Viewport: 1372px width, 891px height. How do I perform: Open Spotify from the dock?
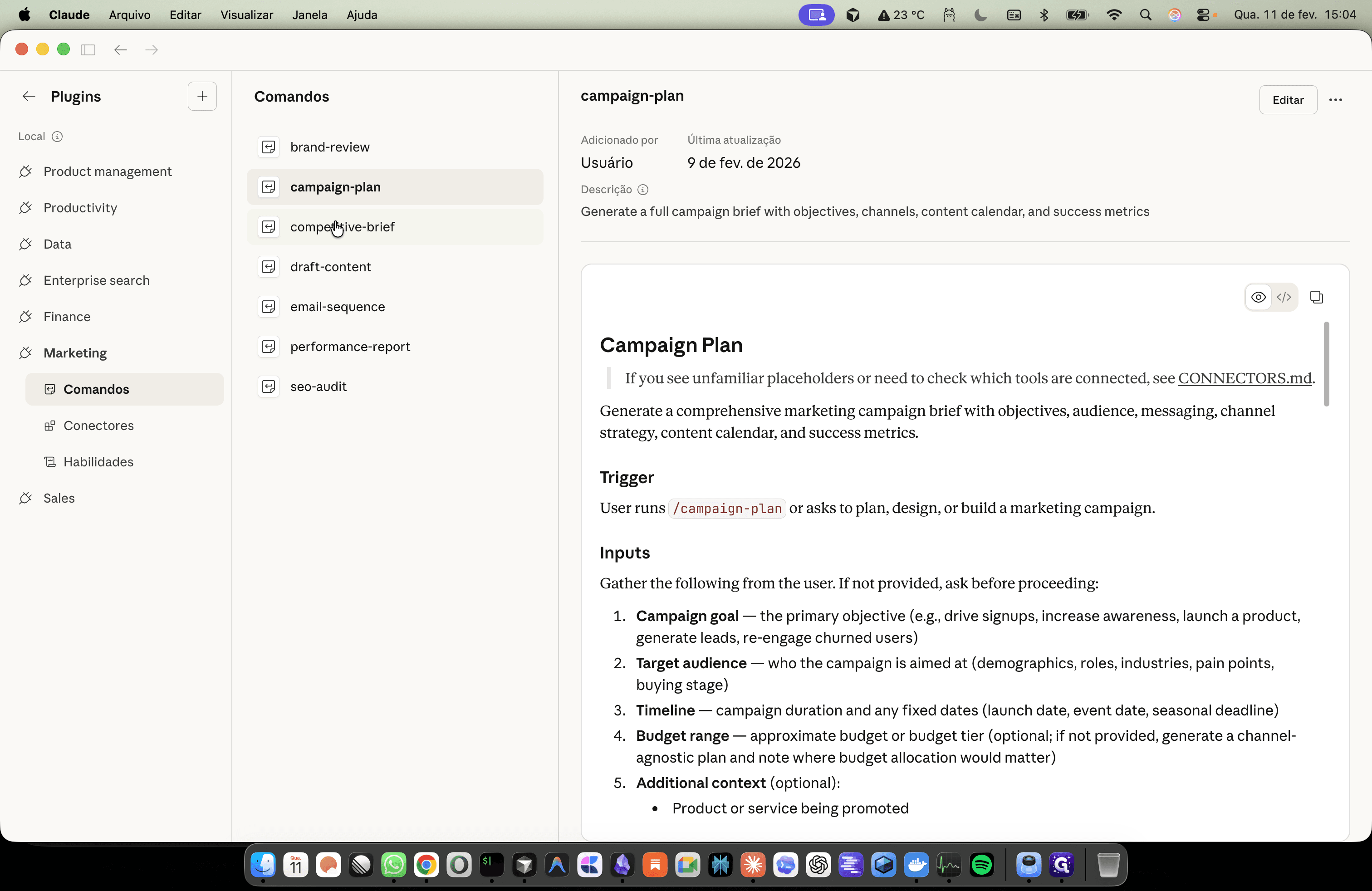(x=981, y=865)
